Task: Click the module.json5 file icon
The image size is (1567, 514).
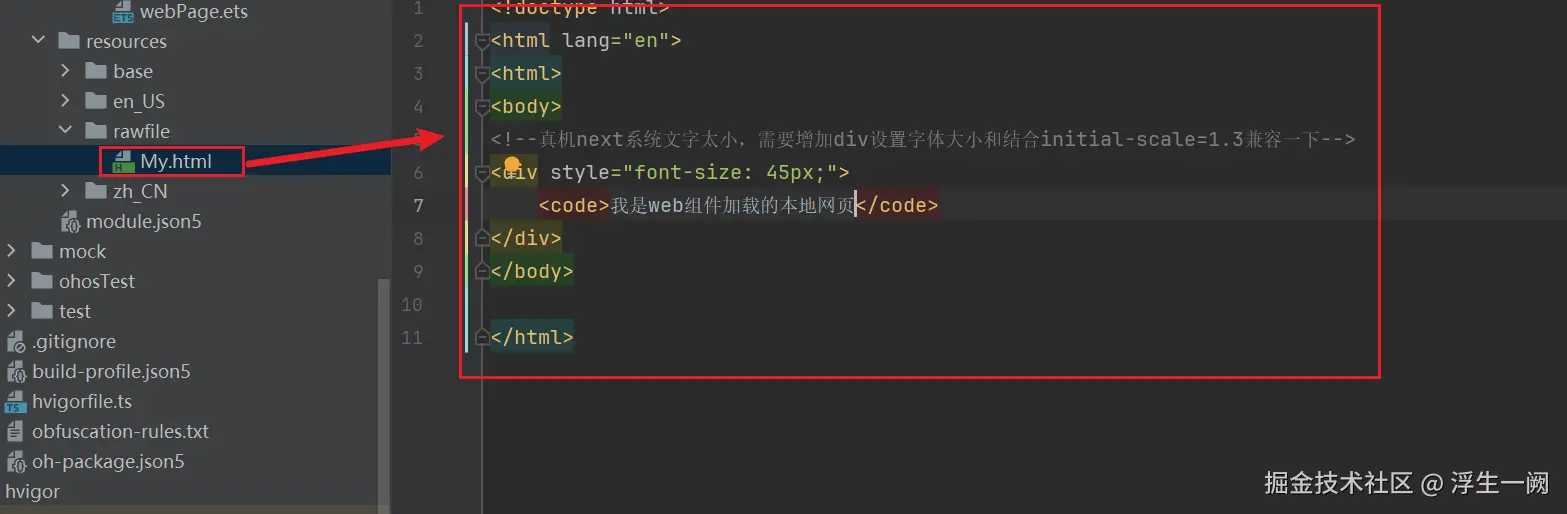Action: (x=70, y=221)
